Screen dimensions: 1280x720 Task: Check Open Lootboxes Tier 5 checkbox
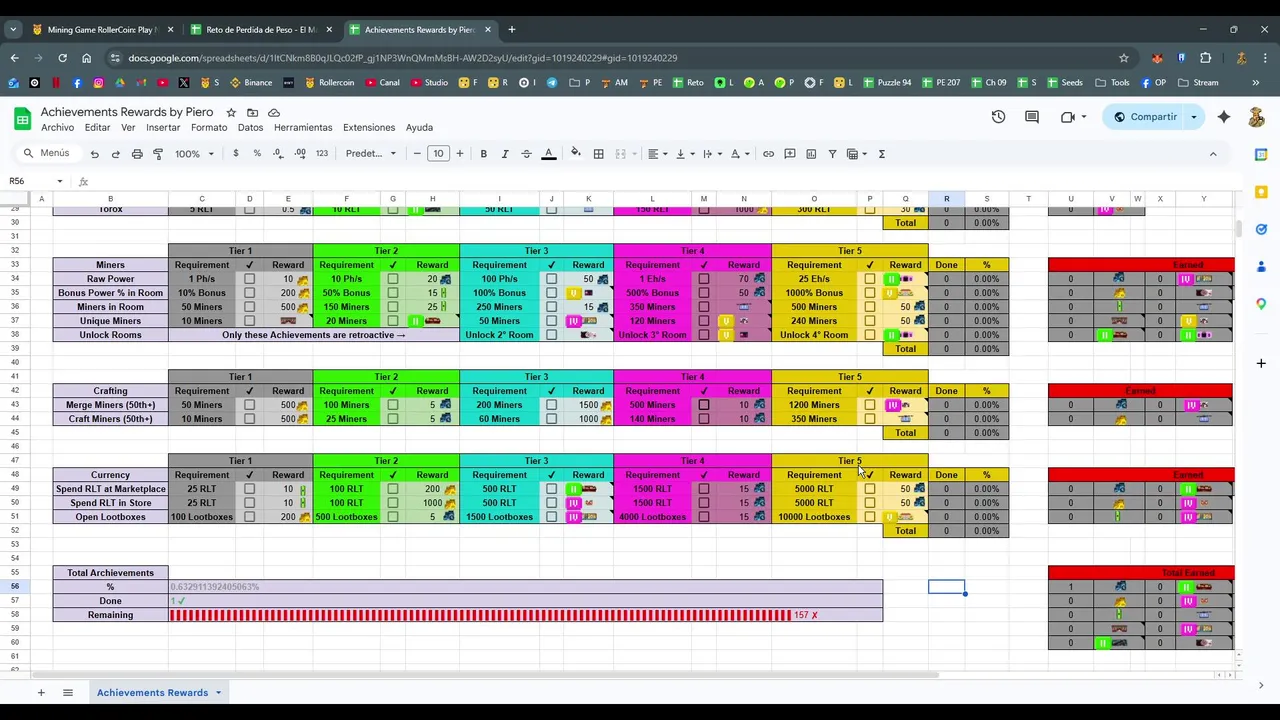coord(869,517)
